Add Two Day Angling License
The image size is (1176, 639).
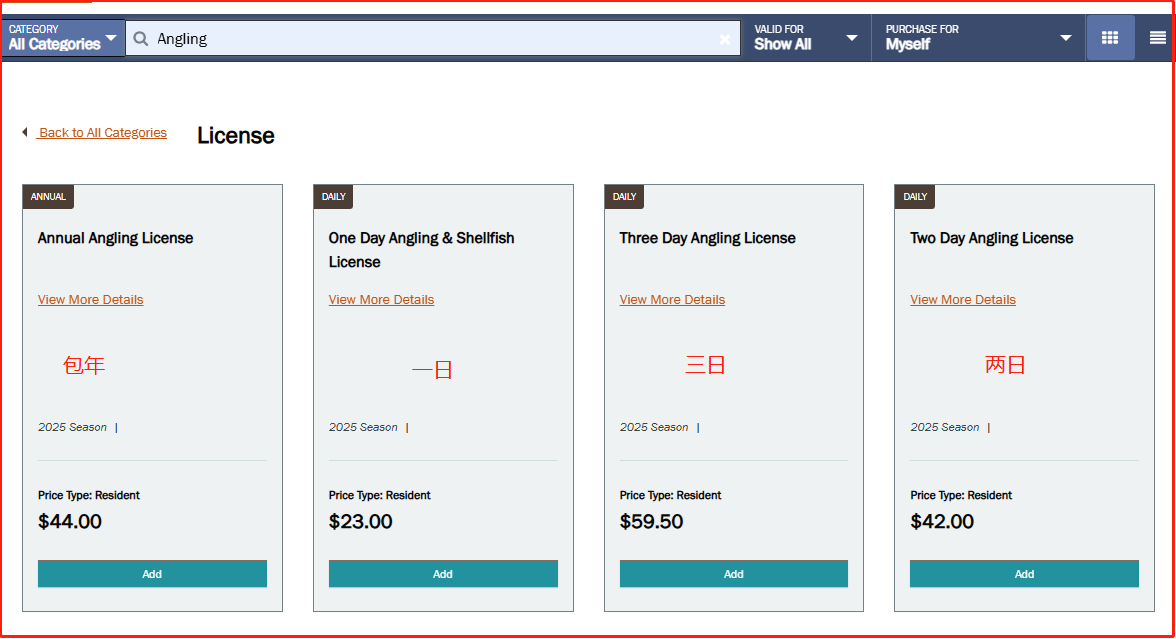coord(1024,574)
